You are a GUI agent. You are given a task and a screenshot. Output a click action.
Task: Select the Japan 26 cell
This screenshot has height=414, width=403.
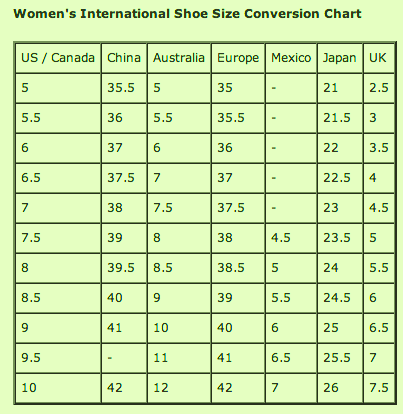[x=340, y=388]
